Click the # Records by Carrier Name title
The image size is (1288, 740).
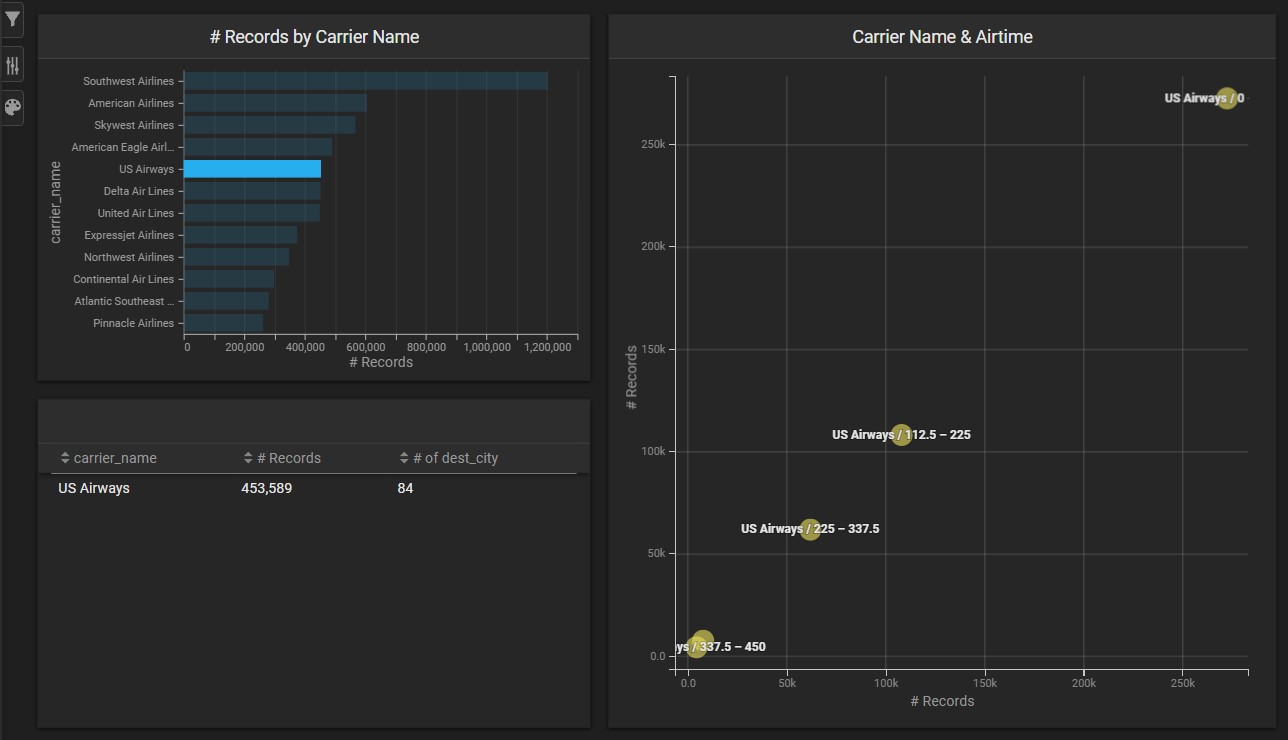pos(314,37)
